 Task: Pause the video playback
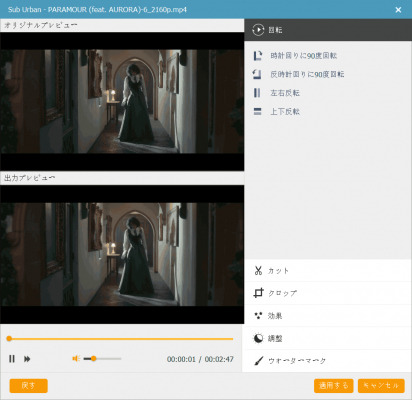point(12,359)
